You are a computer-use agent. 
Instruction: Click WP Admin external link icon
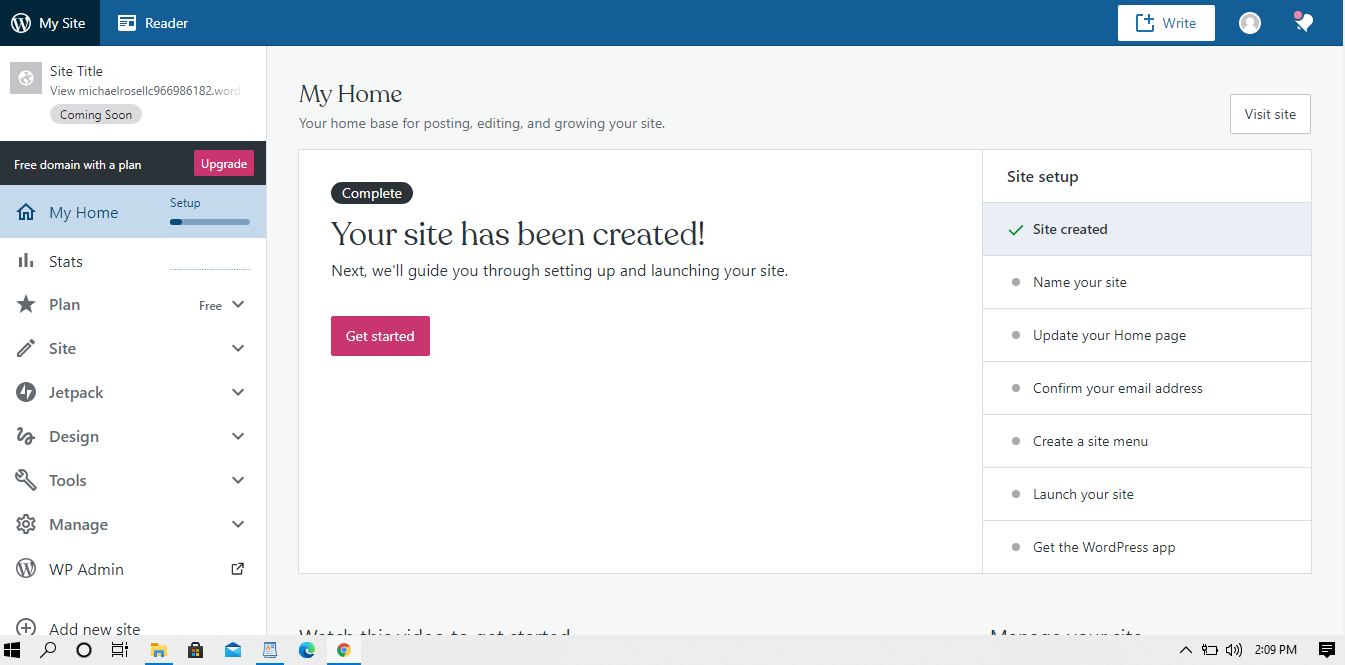coord(238,569)
